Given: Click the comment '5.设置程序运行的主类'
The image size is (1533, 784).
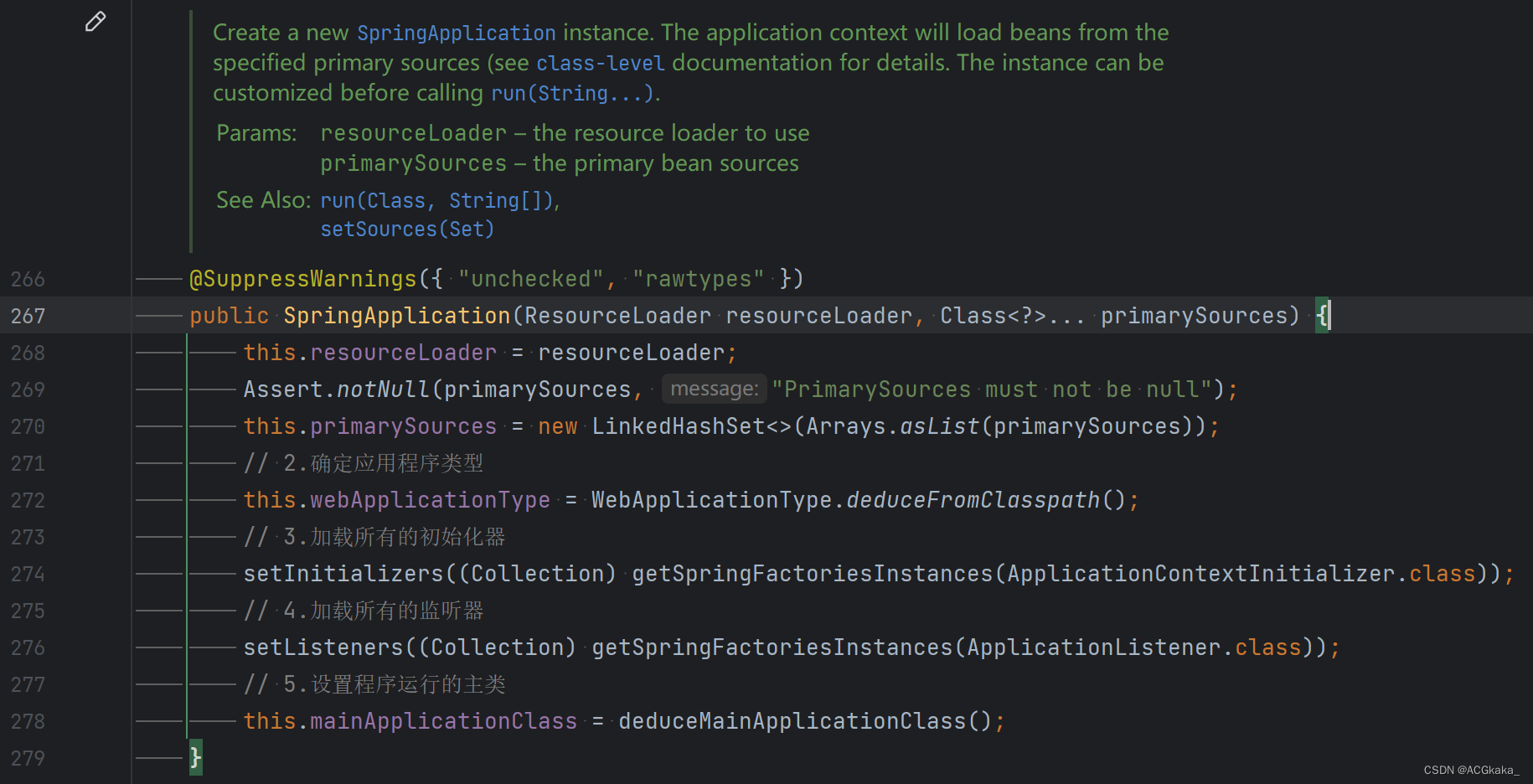Looking at the screenshot, I should (x=374, y=684).
